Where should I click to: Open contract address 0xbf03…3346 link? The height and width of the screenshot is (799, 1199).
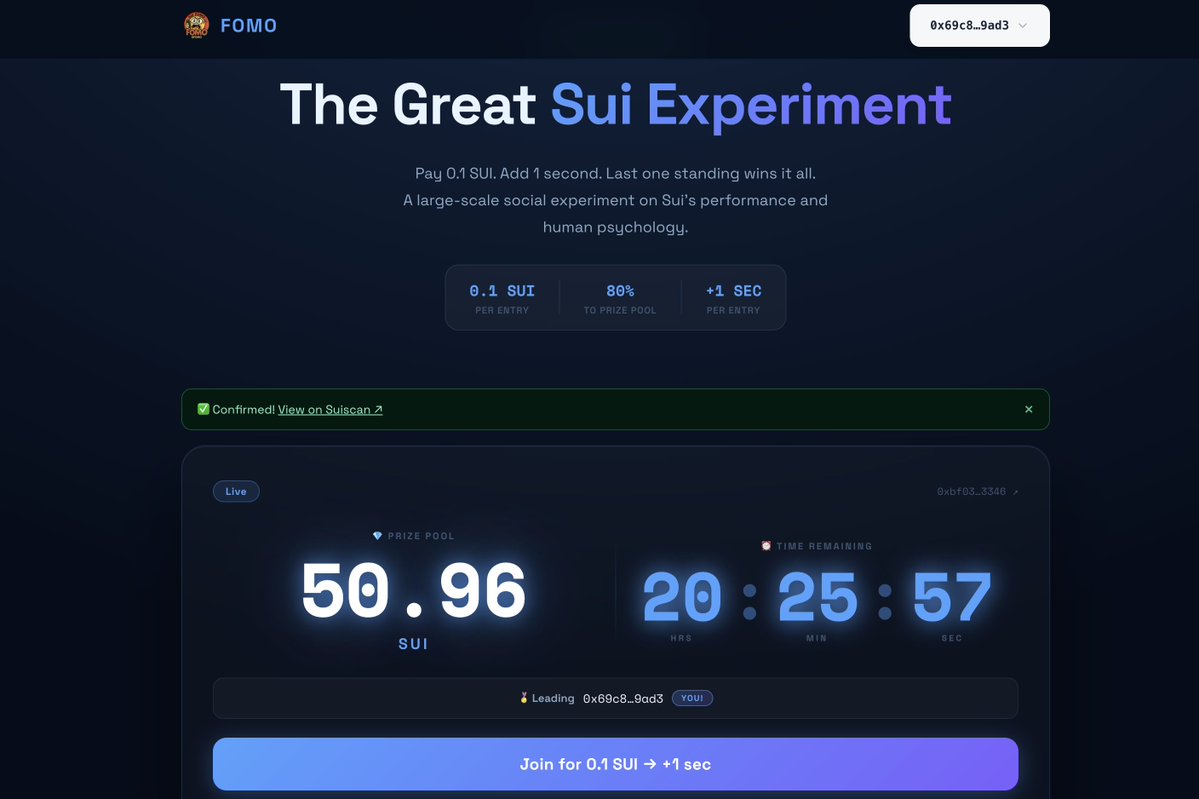tap(977, 491)
